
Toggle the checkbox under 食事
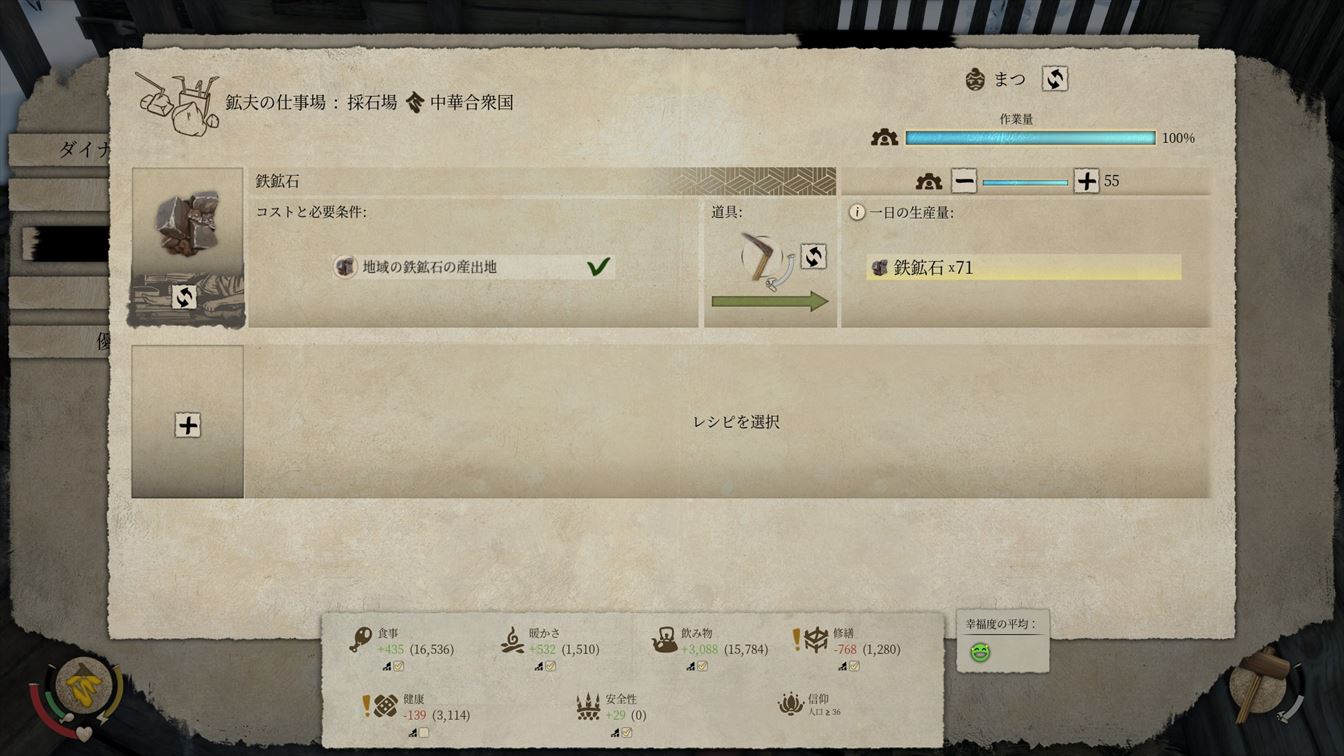coord(398,666)
